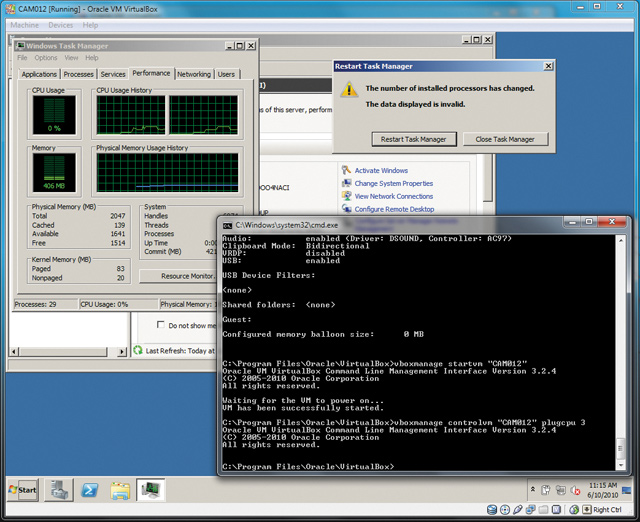Open the View Network Connections link
Screen dimensions: 640x522
coord(394,196)
